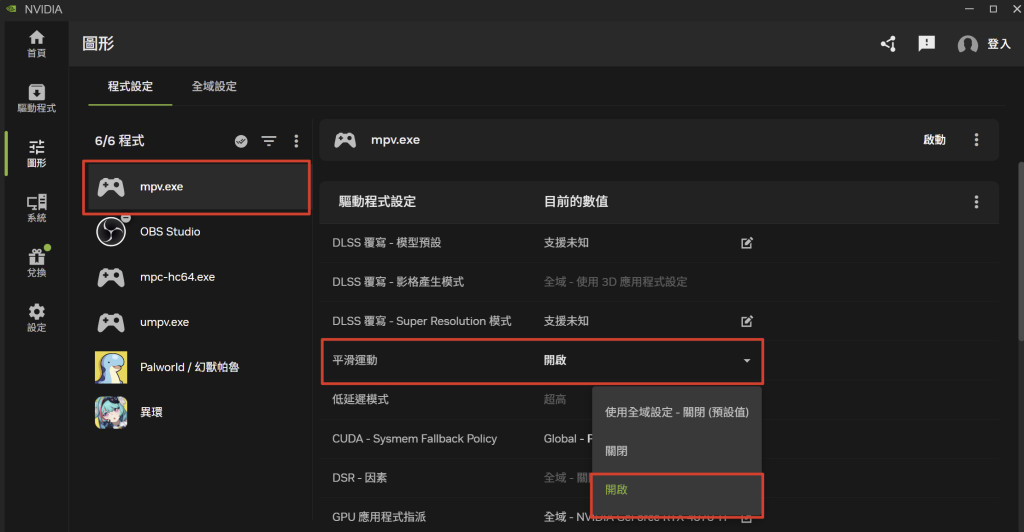This screenshot has height=532, width=1024.
Task: Go to the 首頁 home page
Action: click(37, 44)
